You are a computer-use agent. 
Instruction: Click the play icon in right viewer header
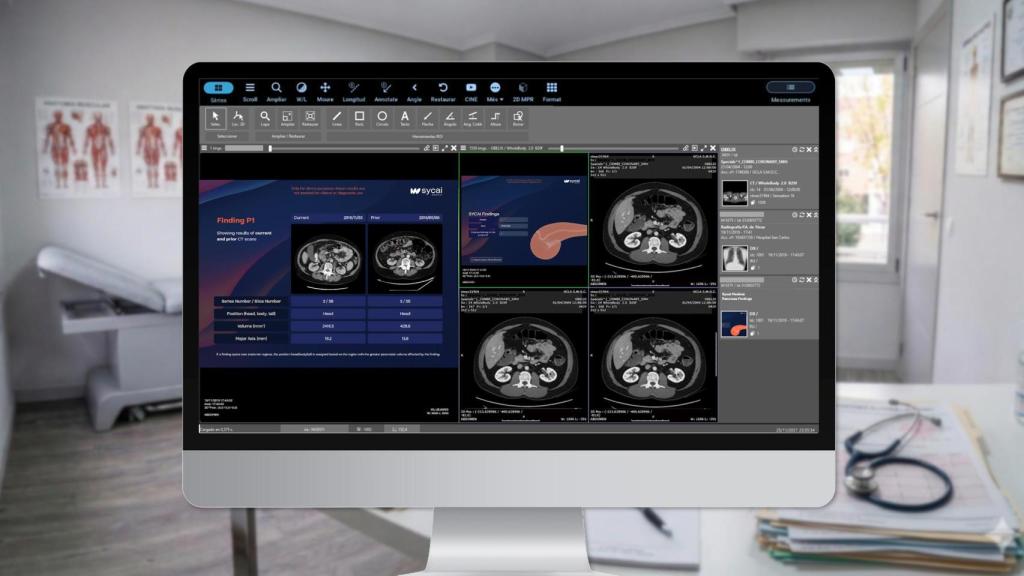(695, 148)
